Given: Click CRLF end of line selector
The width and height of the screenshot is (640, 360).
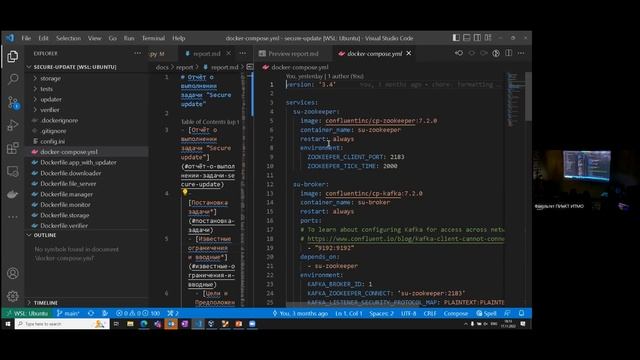Looking at the screenshot, I should [430, 313].
